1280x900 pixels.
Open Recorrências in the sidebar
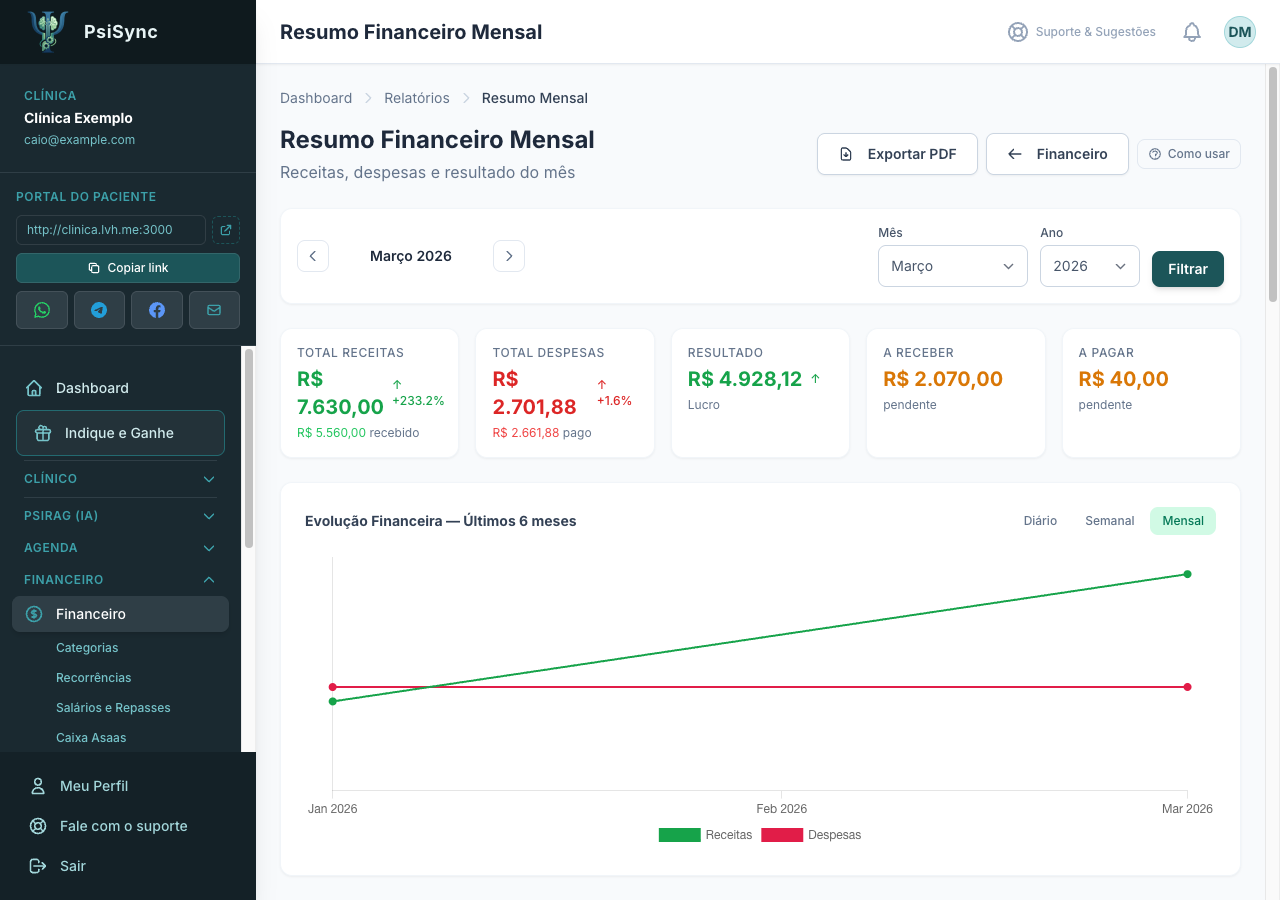click(94, 678)
